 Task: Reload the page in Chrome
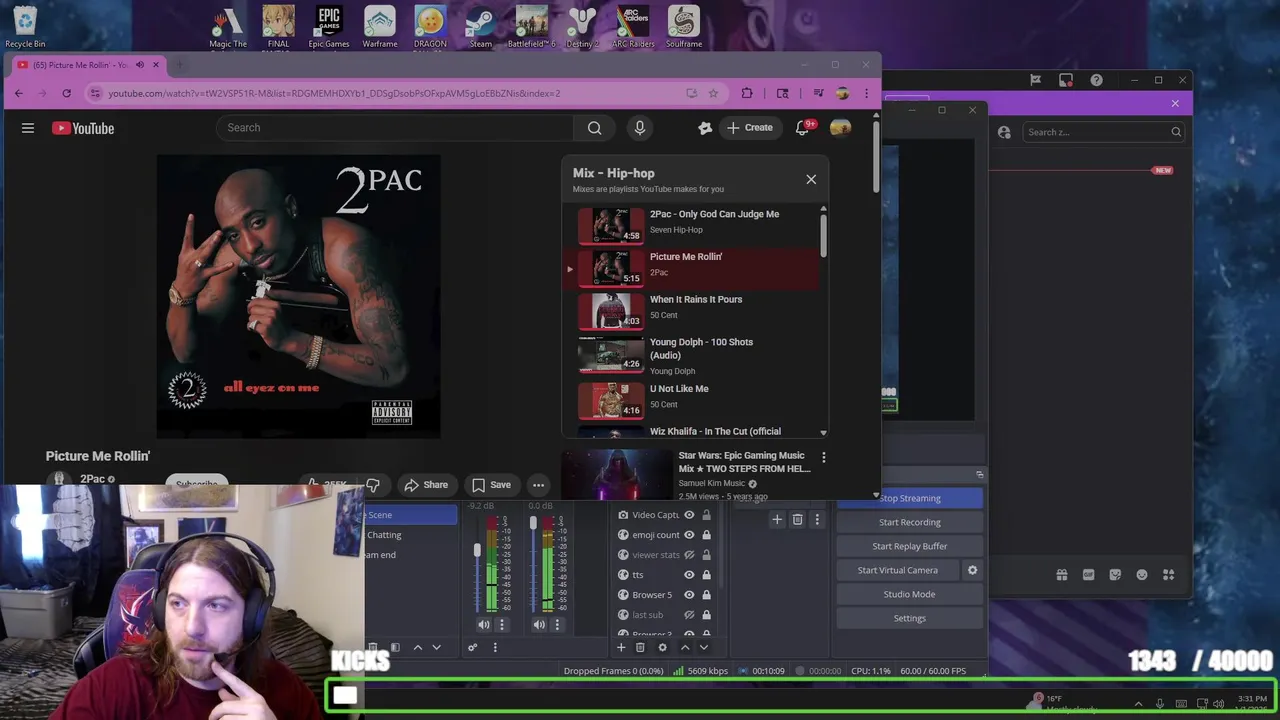(66, 93)
